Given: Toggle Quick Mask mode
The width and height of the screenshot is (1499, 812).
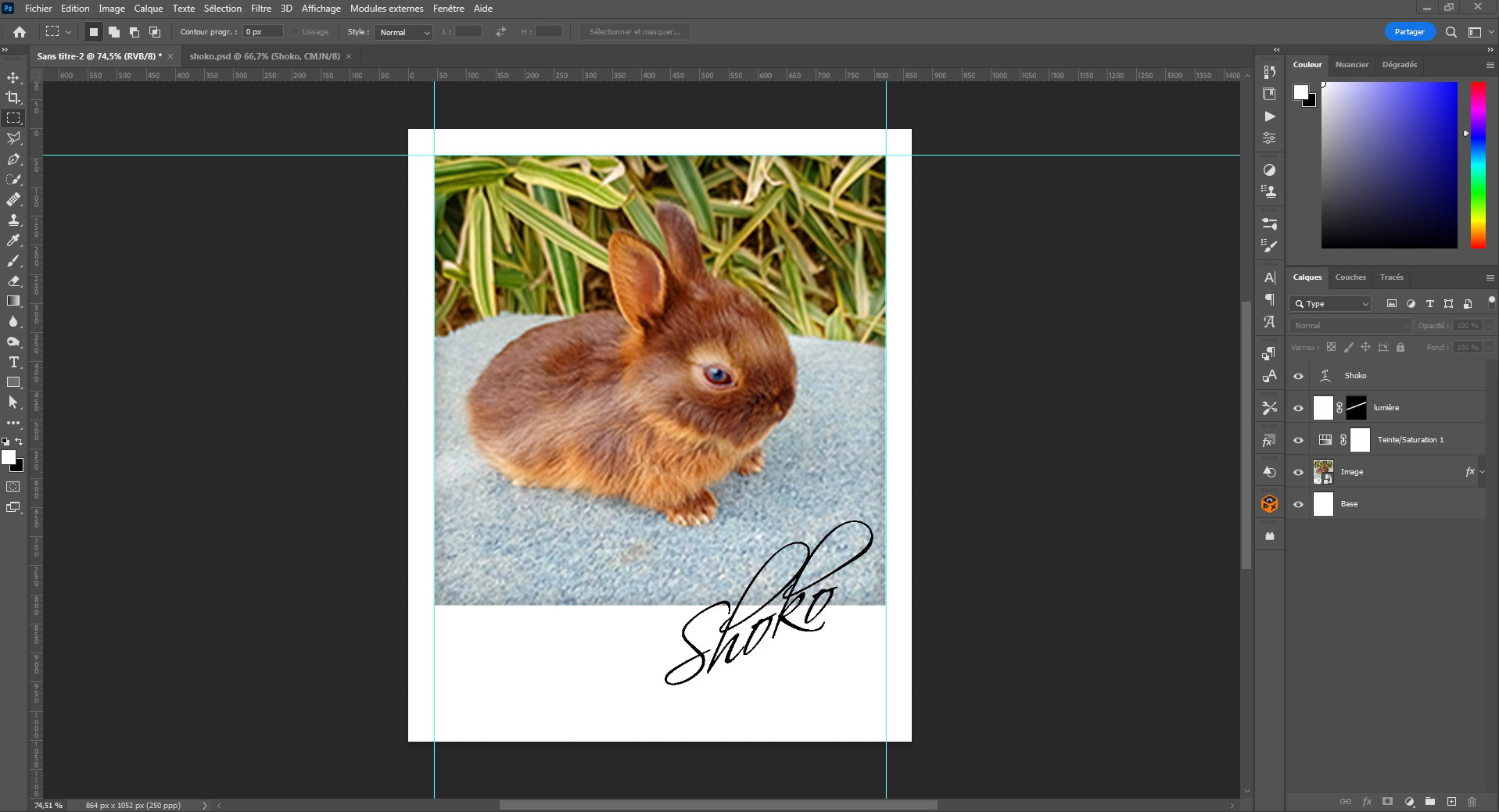Looking at the screenshot, I should click(13, 487).
